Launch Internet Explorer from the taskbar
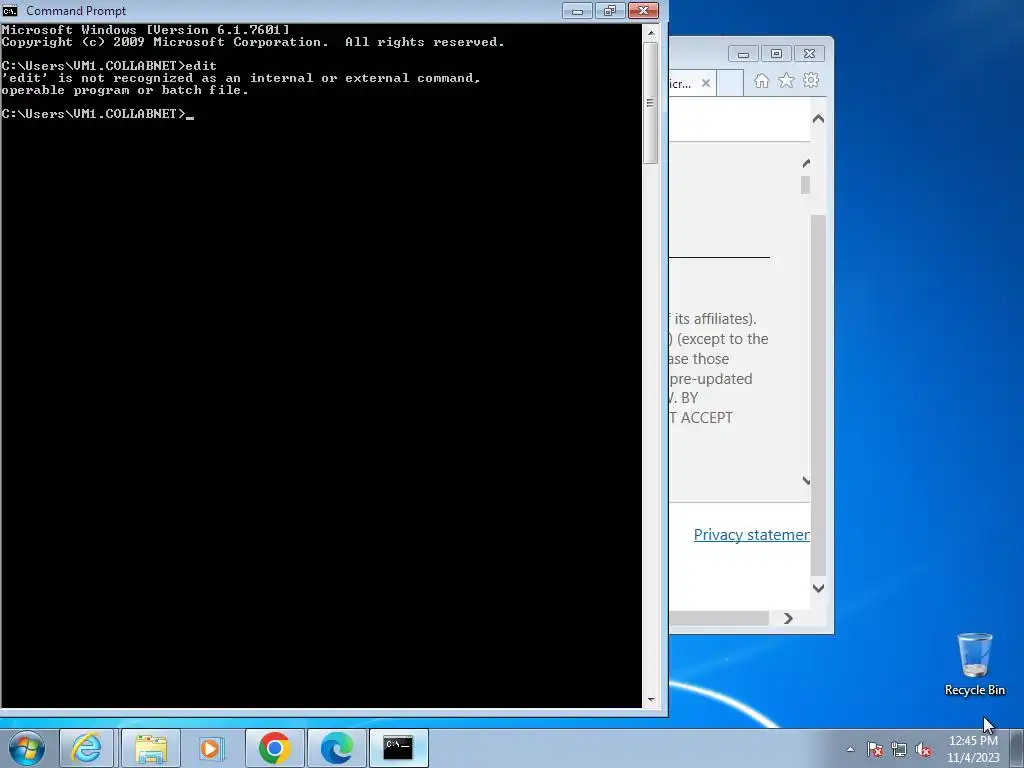The image size is (1024, 768). pos(88,748)
